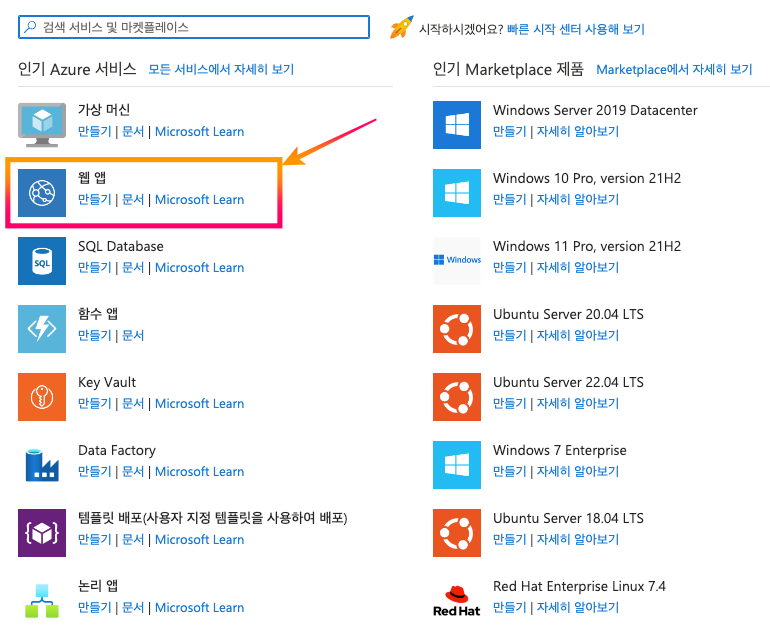770x637 pixels.
Task: Open Microsoft Learn for 템플릿 배포
Action: pos(199,540)
